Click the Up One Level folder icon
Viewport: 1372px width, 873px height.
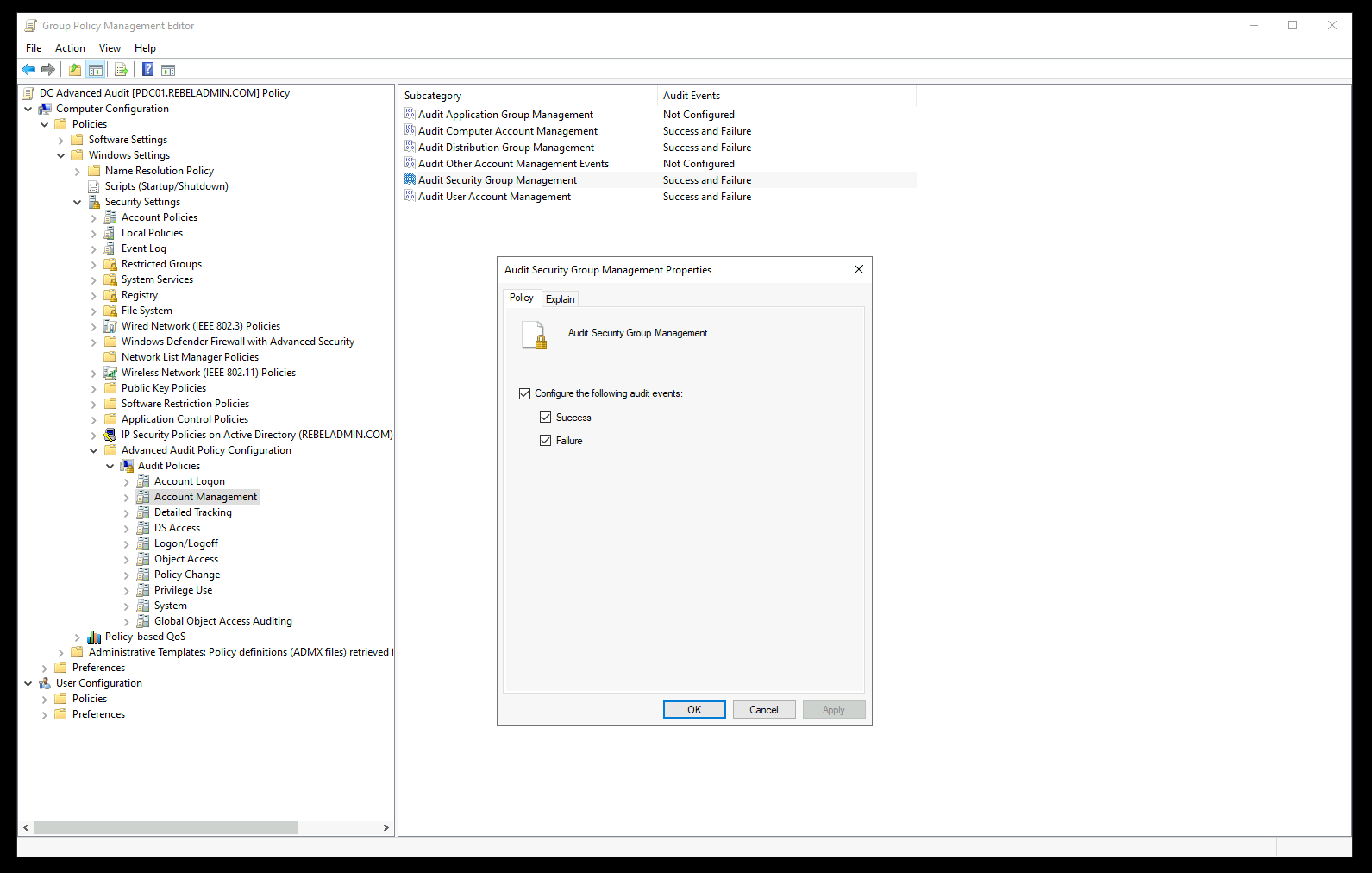pos(75,70)
